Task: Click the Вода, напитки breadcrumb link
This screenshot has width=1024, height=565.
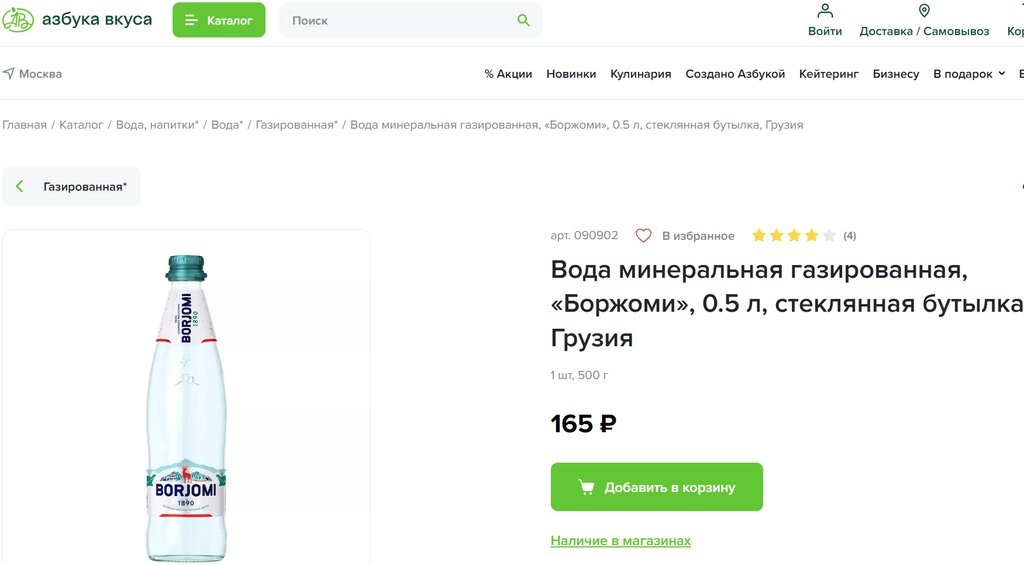Action: 157,125
